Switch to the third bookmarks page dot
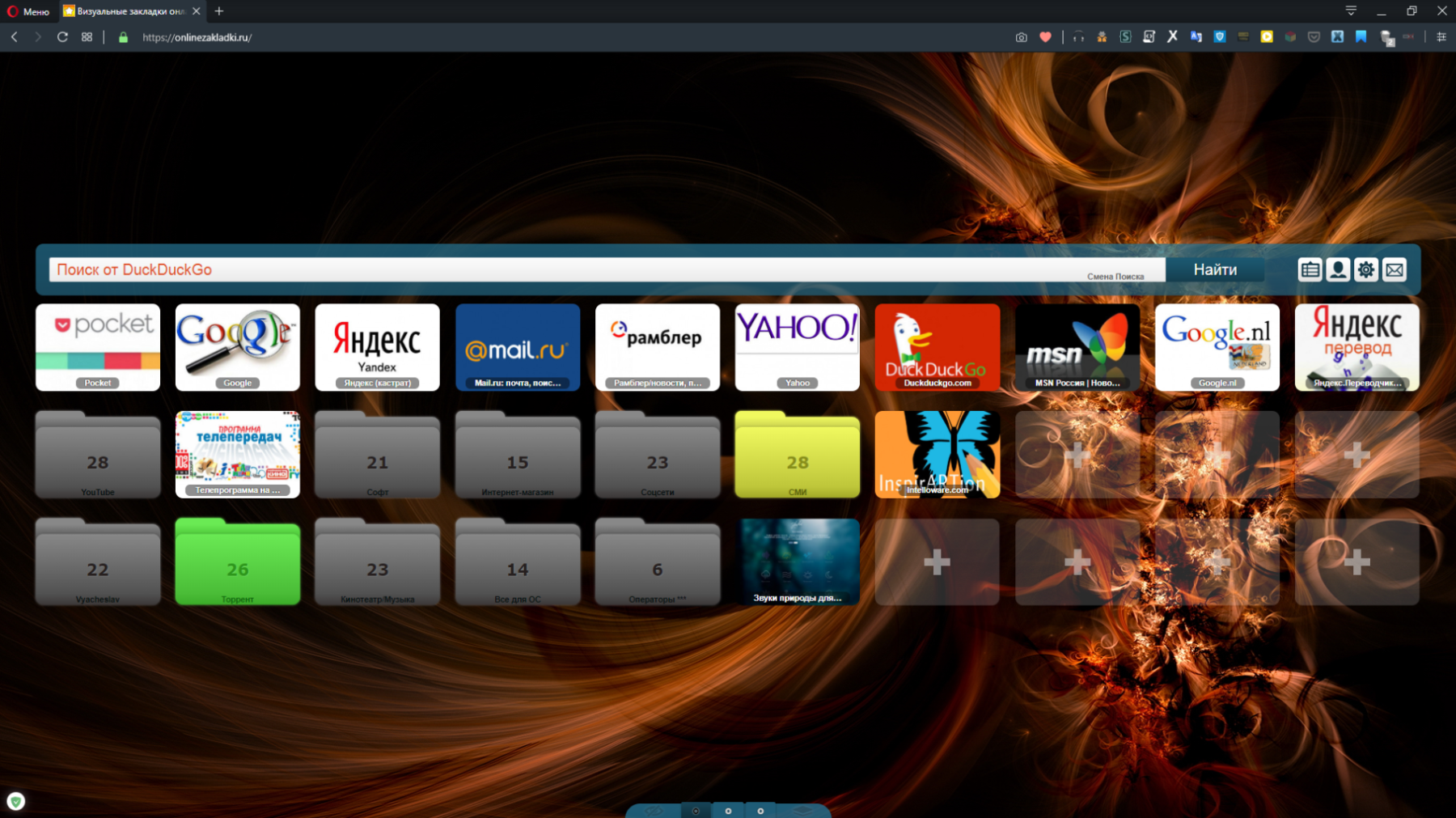Image resolution: width=1456 pixels, height=818 pixels. click(x=760, y=811)
